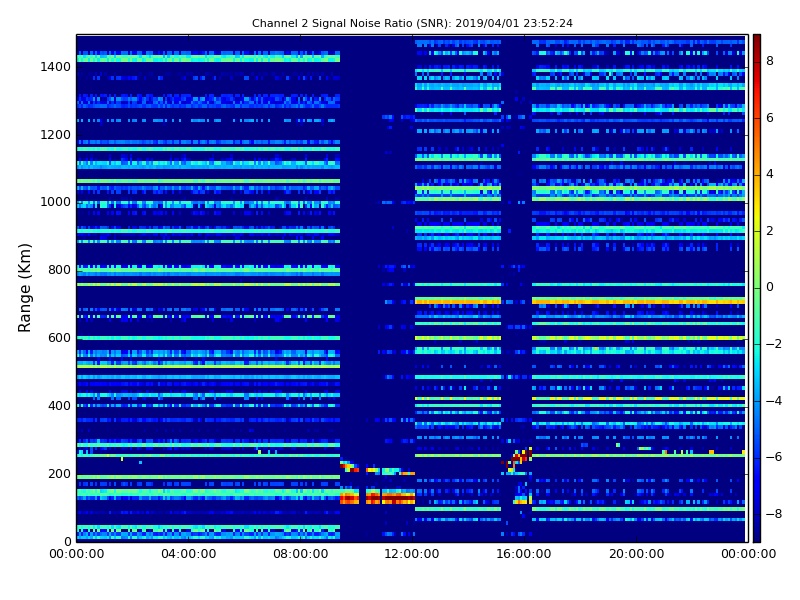The height and width of the screenshot is (600, 800).
Task: Click the 16:00:00 time axis label
Action: pyautogui.click(x=524, y=554)
